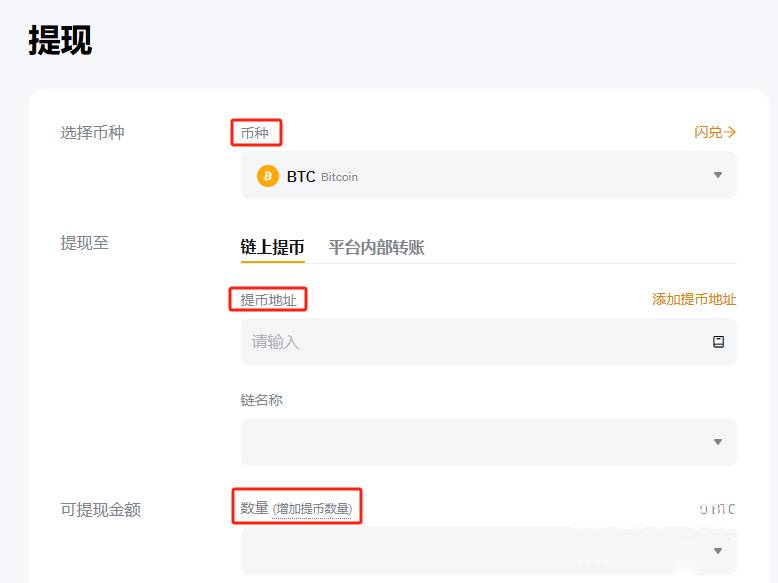The image size is (778, 583).
Task: Click the 增加提币数量 link
Action: pyautogui.click(x=312, y=509)
